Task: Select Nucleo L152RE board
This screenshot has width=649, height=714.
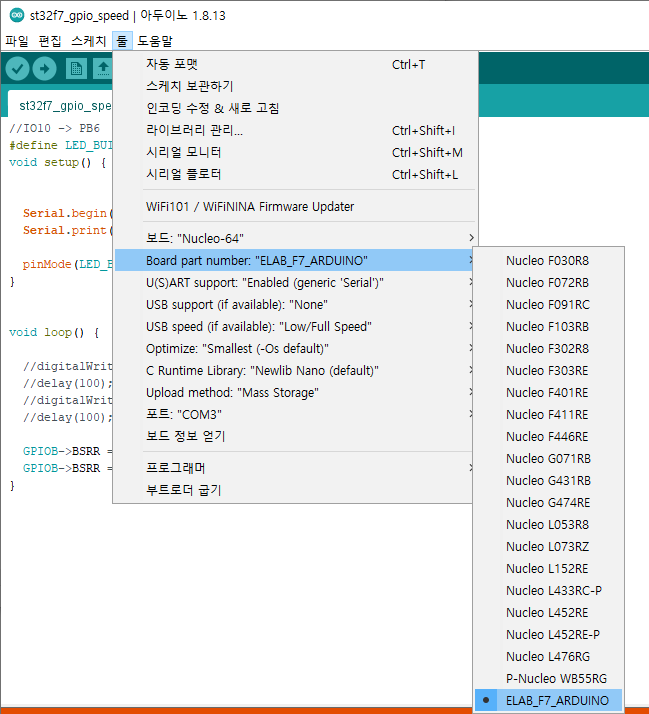Action: 548,568
